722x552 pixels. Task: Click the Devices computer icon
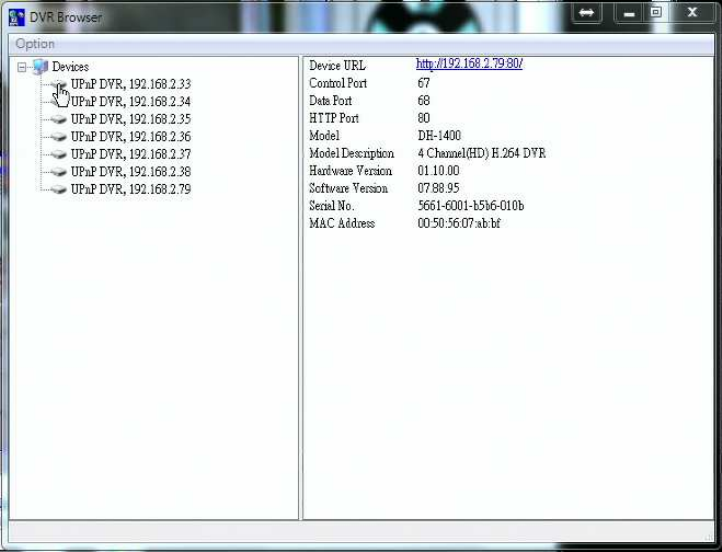pyautogui.click(x=41, y=67)
